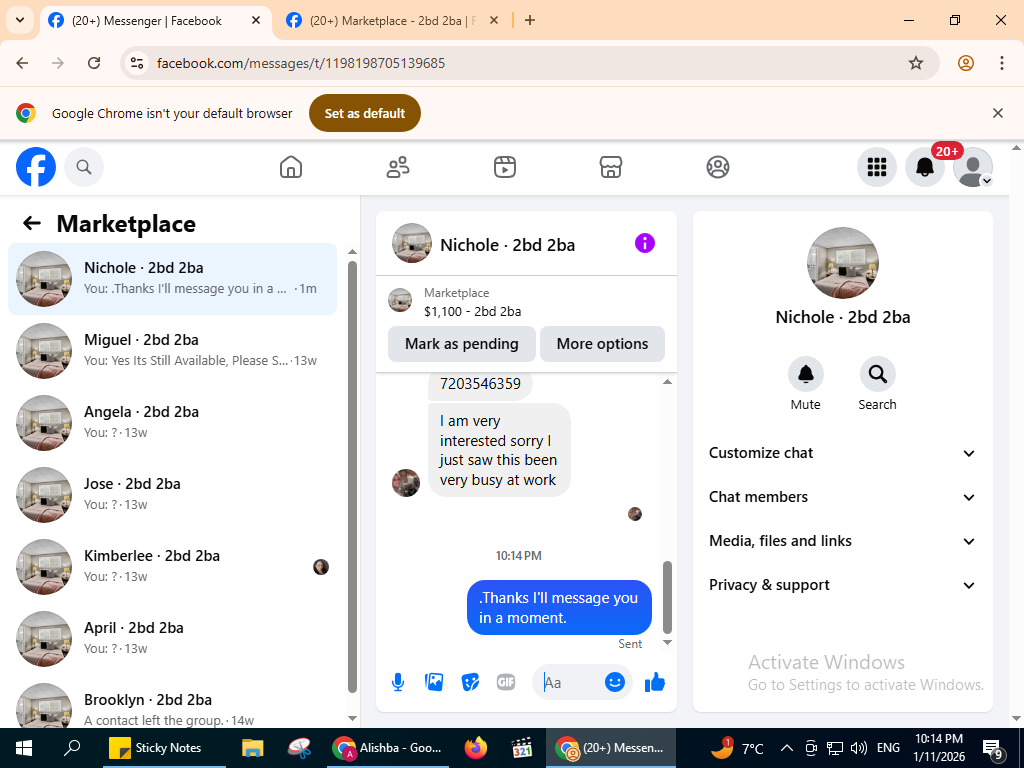
Task: Open Windows Start menu
Action: (x=24, y=748)
